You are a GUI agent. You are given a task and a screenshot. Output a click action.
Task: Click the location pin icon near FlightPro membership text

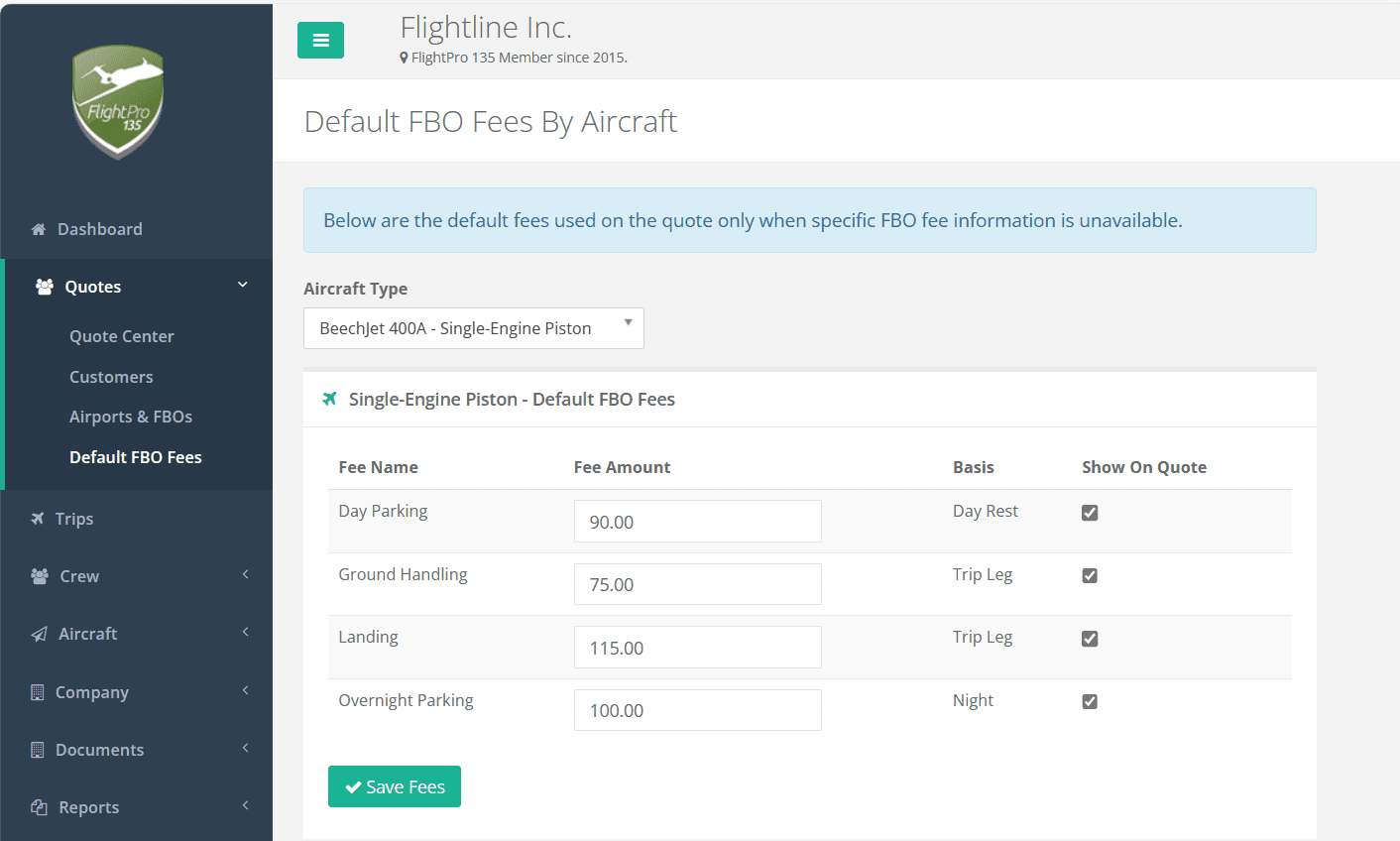405,57
